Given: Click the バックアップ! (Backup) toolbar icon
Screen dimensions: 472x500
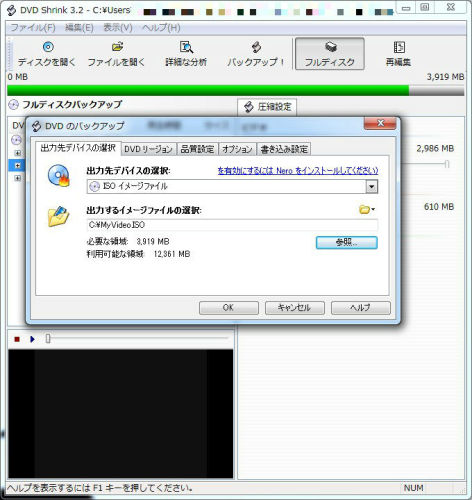Looking at the screenshot, I should click(256, 54).
